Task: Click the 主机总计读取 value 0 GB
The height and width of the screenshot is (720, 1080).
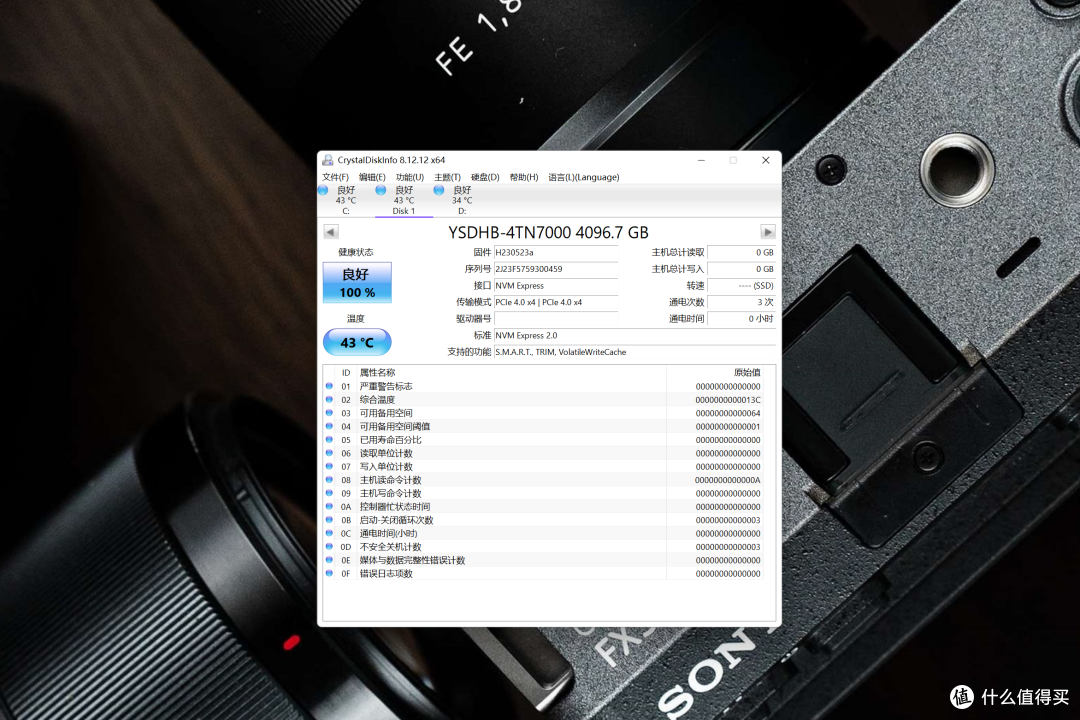Action: click(741, 253)
